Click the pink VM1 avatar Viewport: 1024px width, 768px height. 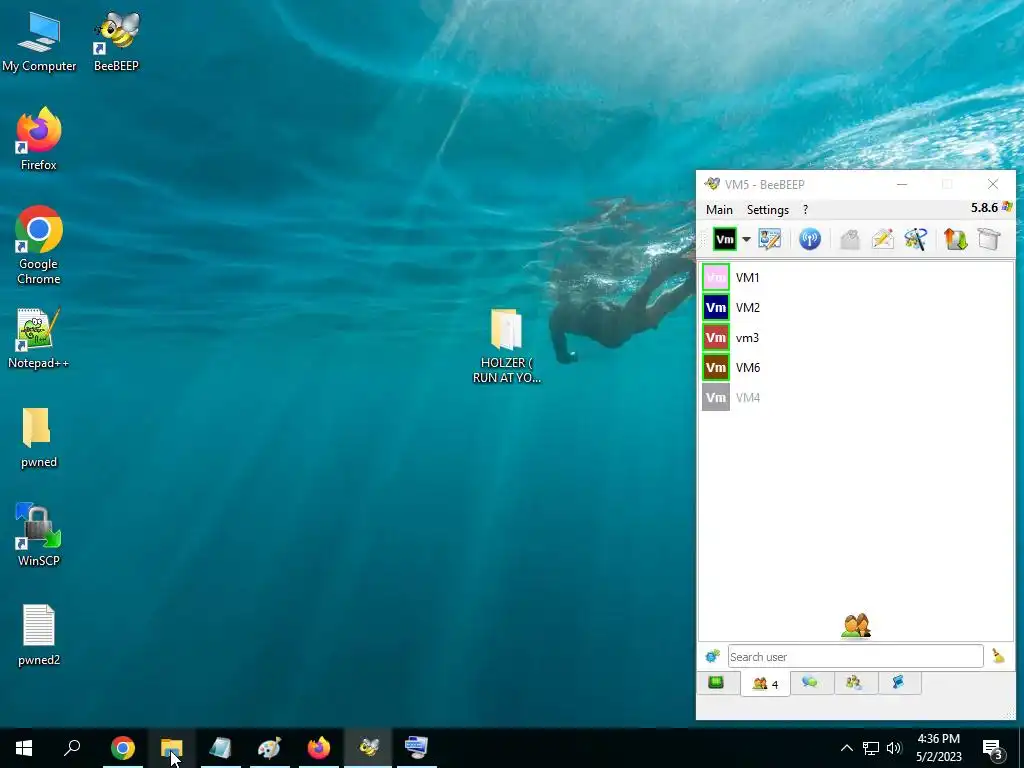coord(716,278)
